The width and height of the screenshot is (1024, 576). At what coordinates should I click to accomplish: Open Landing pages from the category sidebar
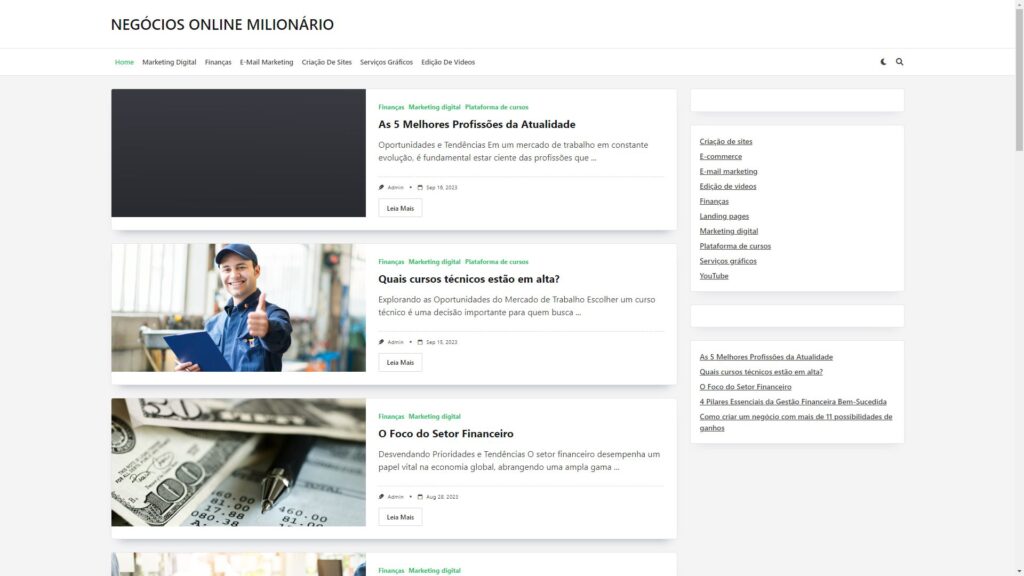(723, 216)
